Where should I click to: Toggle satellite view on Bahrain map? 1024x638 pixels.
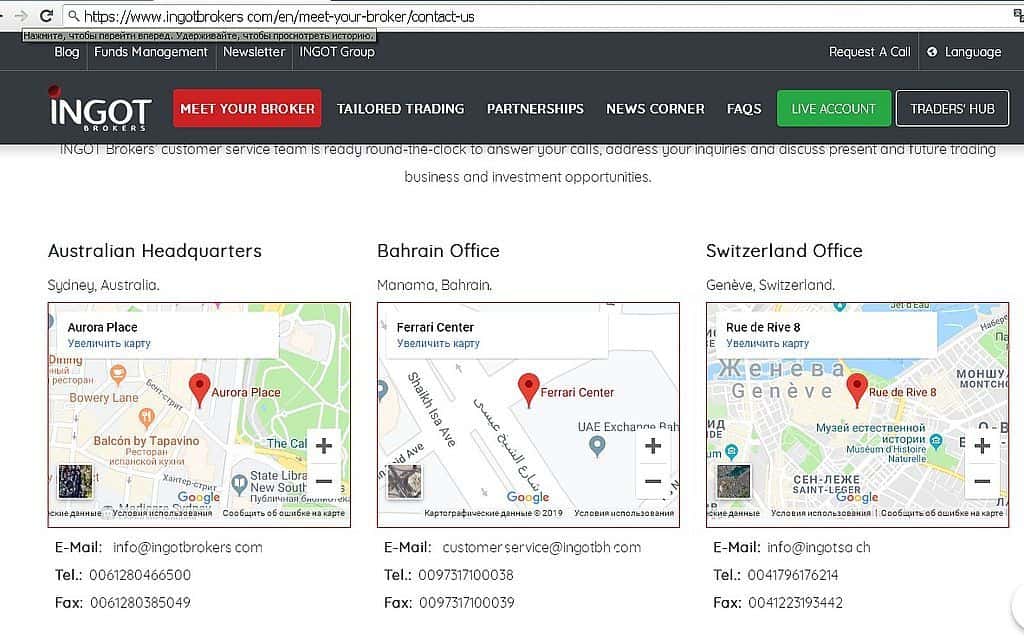click(x=404, y=481)
